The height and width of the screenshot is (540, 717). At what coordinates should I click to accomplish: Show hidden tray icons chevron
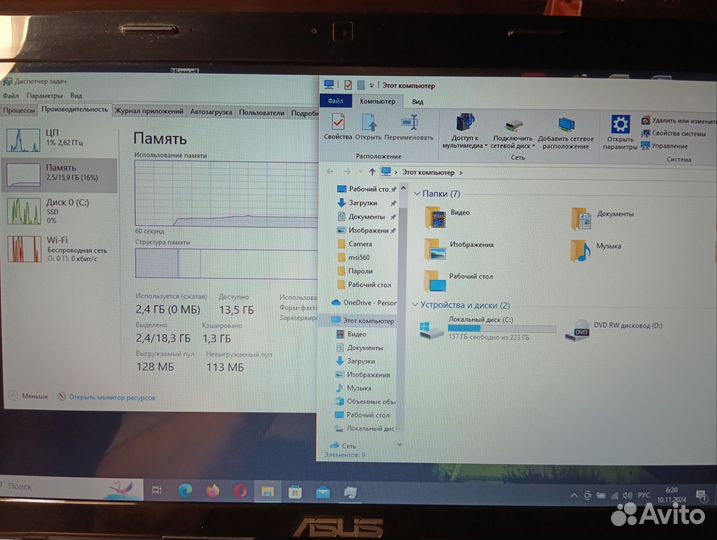(x=574, y=495)
